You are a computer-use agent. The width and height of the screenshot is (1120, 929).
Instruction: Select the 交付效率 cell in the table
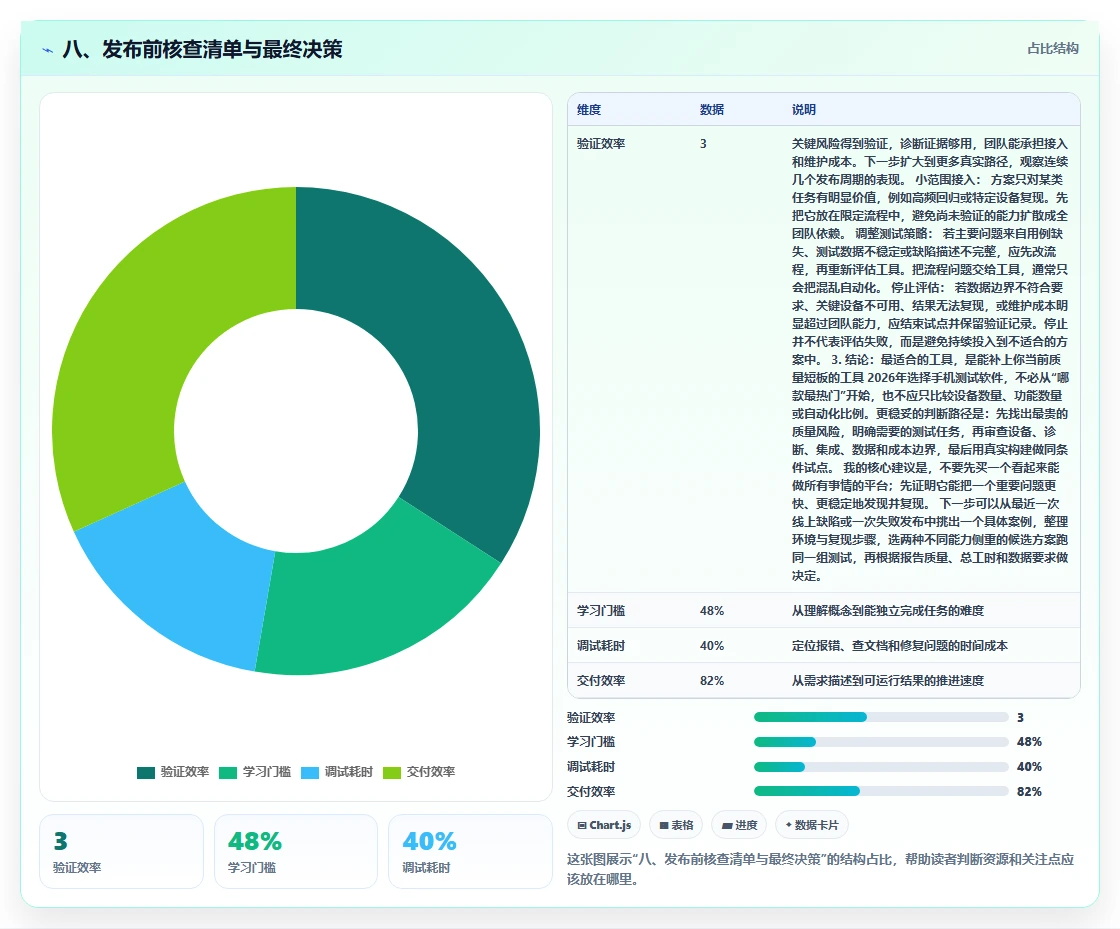pos(601,681)
